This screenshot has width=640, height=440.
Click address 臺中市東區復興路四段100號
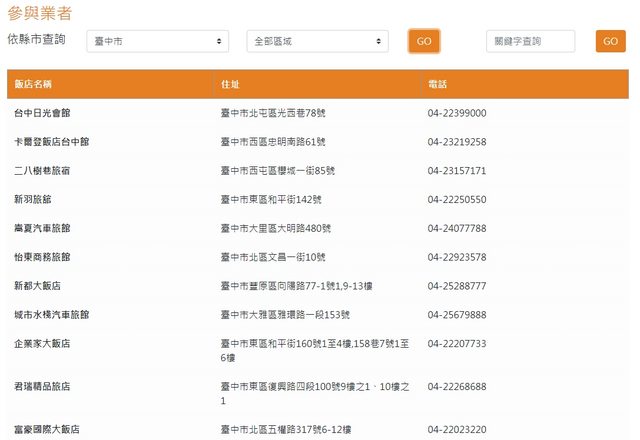[x=315, y=393]
